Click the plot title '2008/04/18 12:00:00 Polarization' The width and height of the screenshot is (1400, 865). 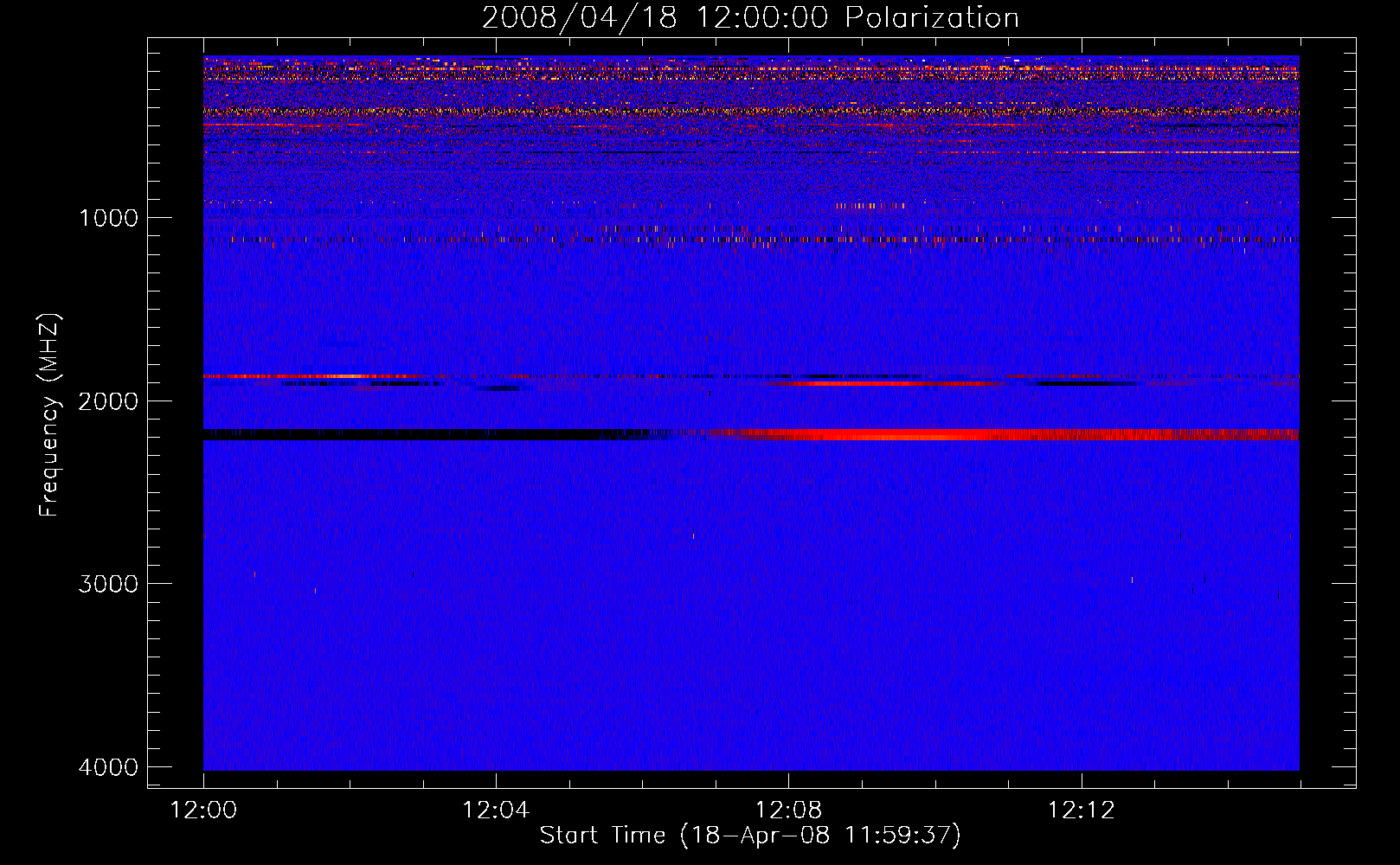(750, 17)
